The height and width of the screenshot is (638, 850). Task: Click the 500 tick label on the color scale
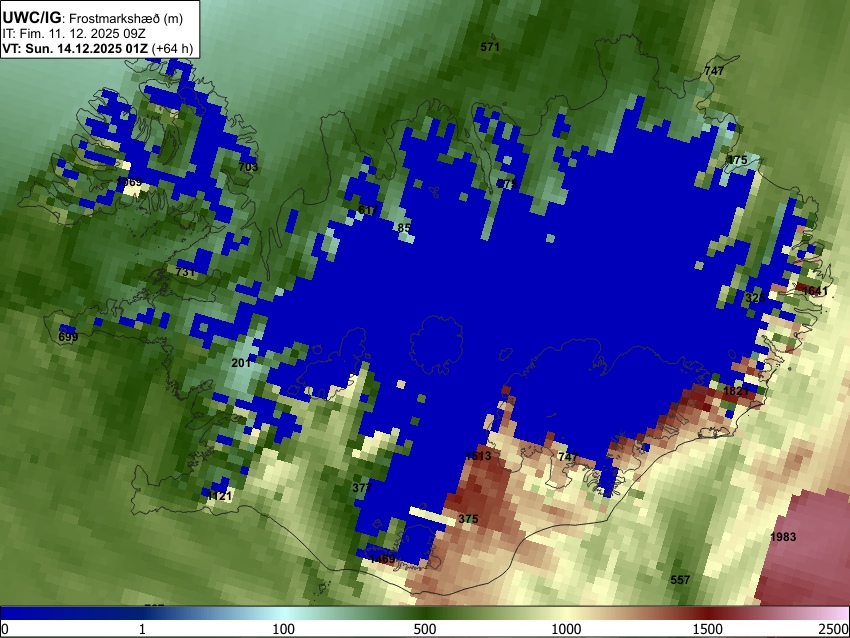click(425, 629)
